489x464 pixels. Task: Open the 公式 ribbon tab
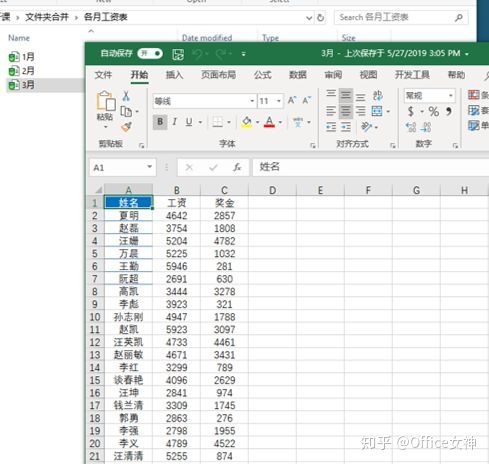(x=263, y=75)
